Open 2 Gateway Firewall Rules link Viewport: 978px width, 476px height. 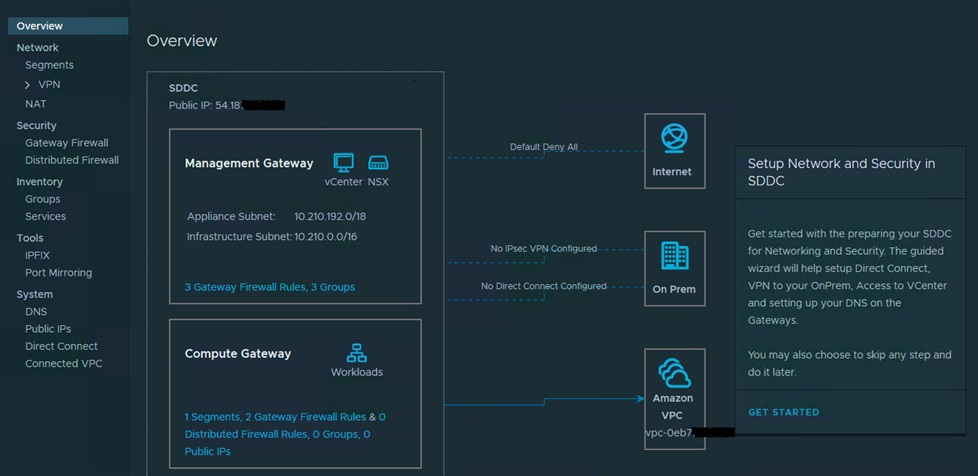306,417
